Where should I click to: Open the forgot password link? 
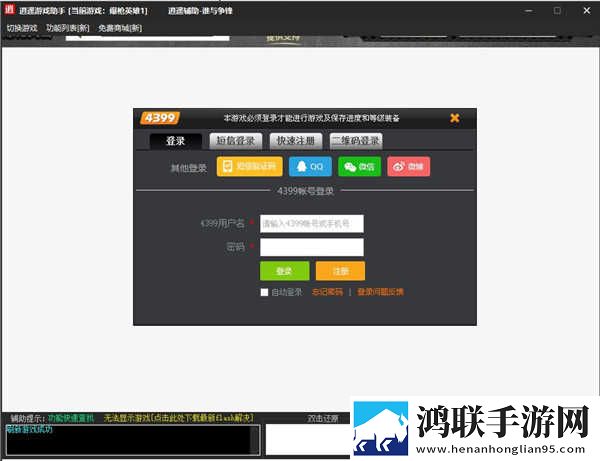tap(327, 292)
